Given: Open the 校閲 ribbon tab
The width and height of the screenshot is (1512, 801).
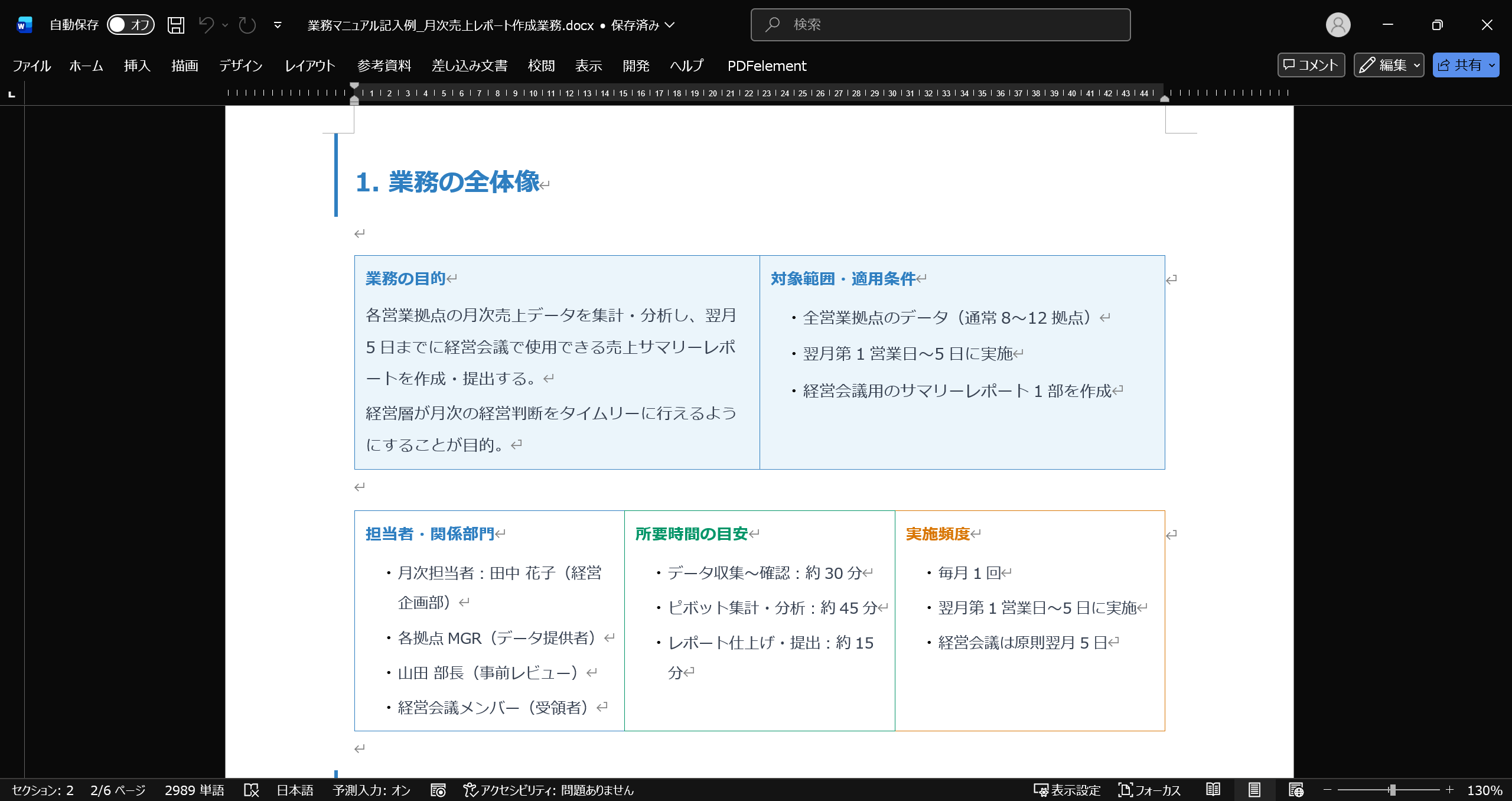Looking at the screenshot, I should pyautogui.click(x=541, y=66).
